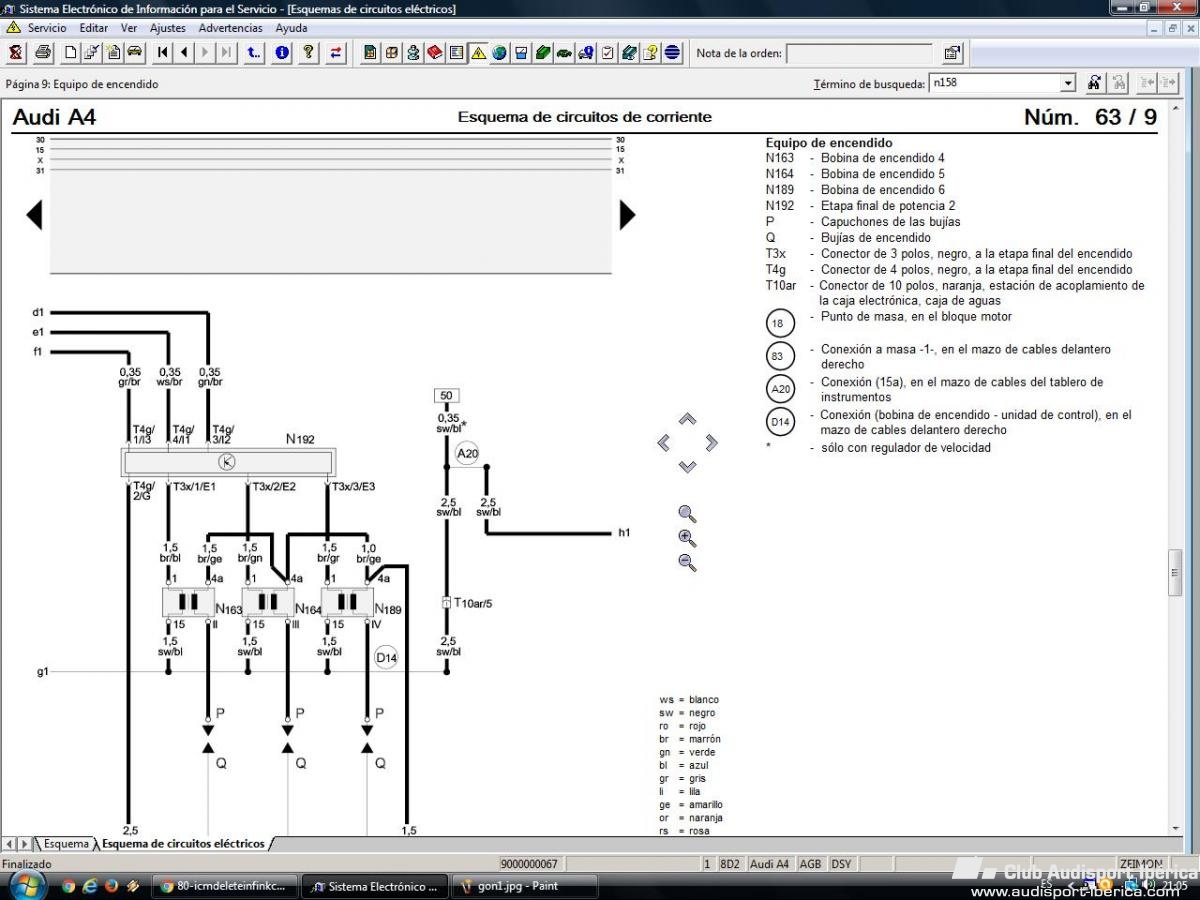Jump to first page arrow button
Image resolution: width=1200 pixels, height=900 pixels.
point(162,53)
